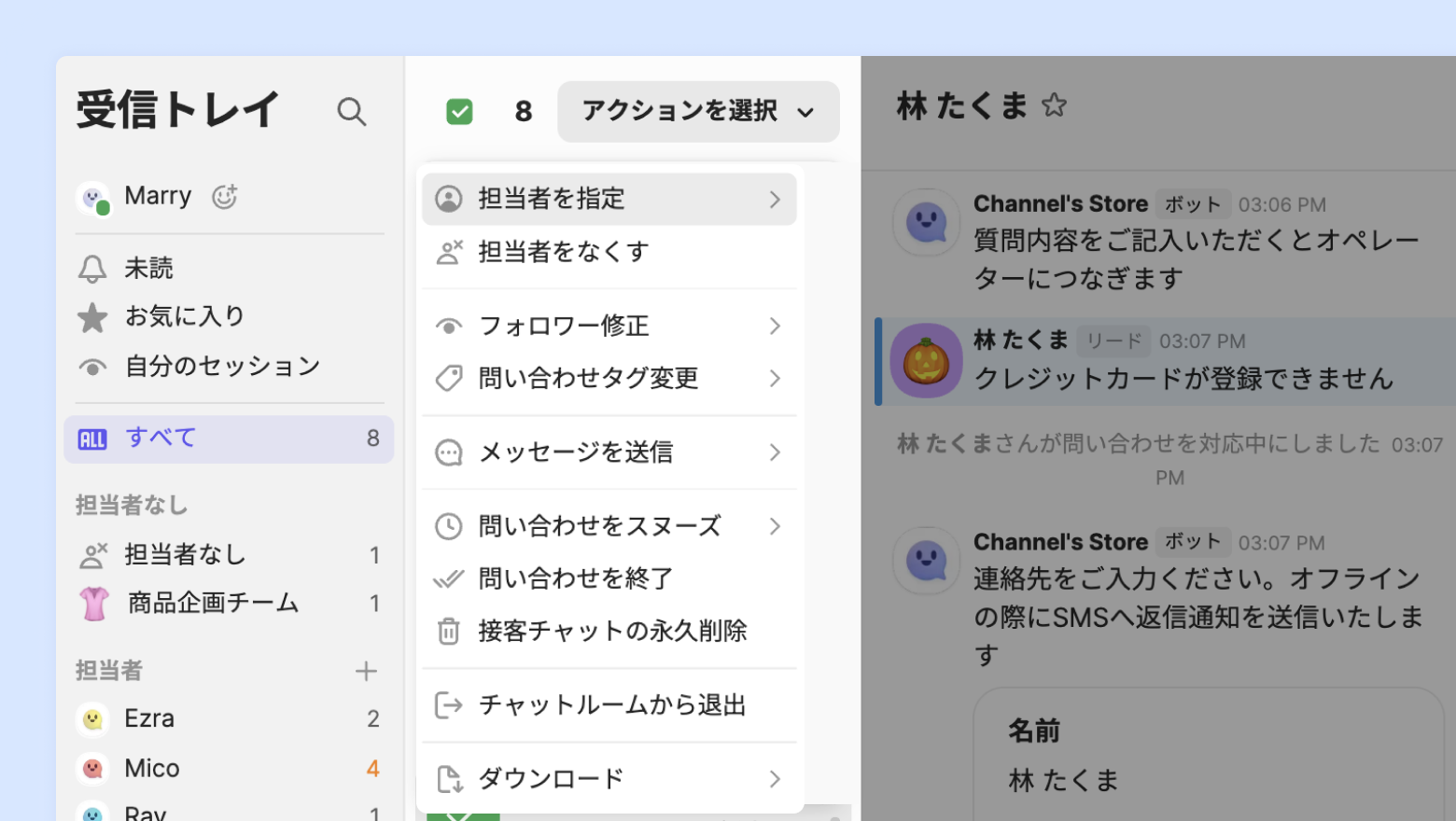The width and height of the screenshot is (1456, 821).
Task: Star the 林 たくま conversation
Action: click(1054, 105)
